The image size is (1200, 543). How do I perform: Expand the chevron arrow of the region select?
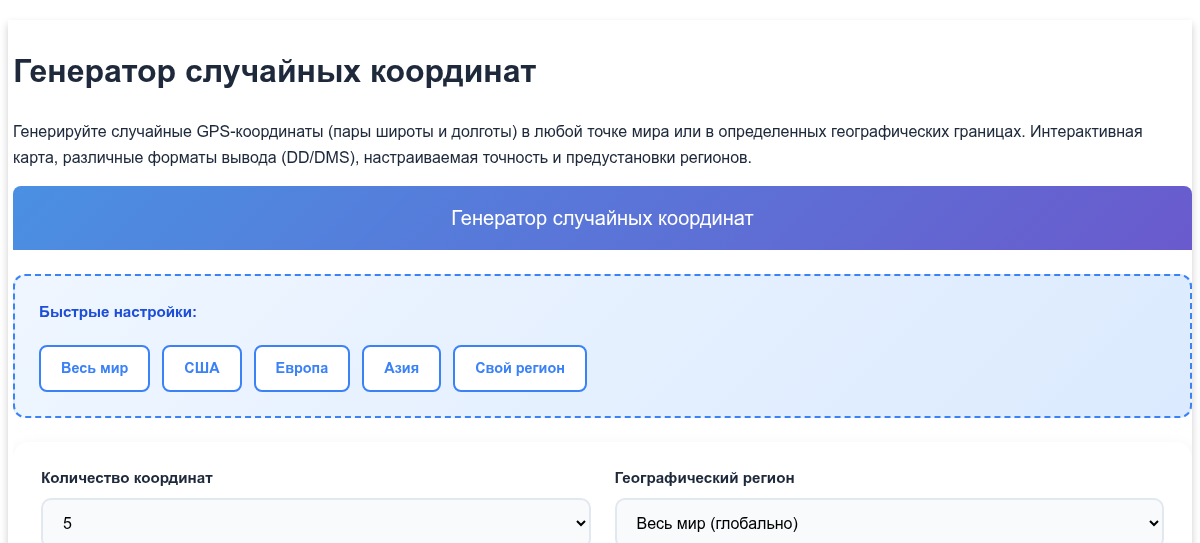tap(1153, 523)
